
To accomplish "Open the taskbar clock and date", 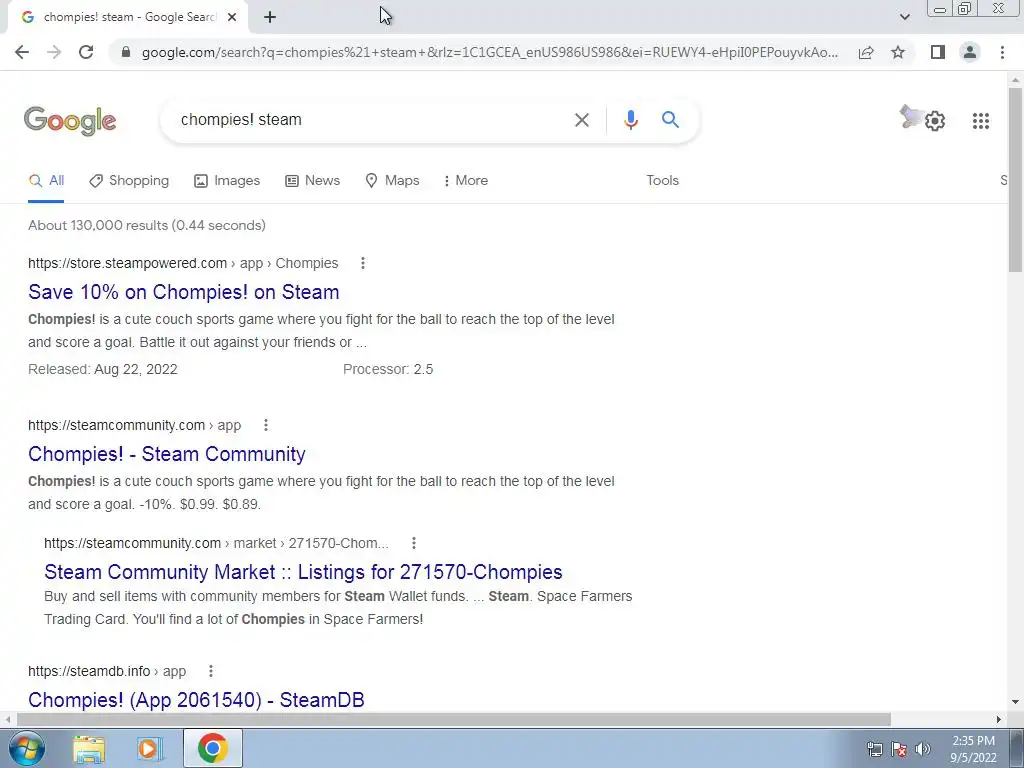I will coord(973,749).
